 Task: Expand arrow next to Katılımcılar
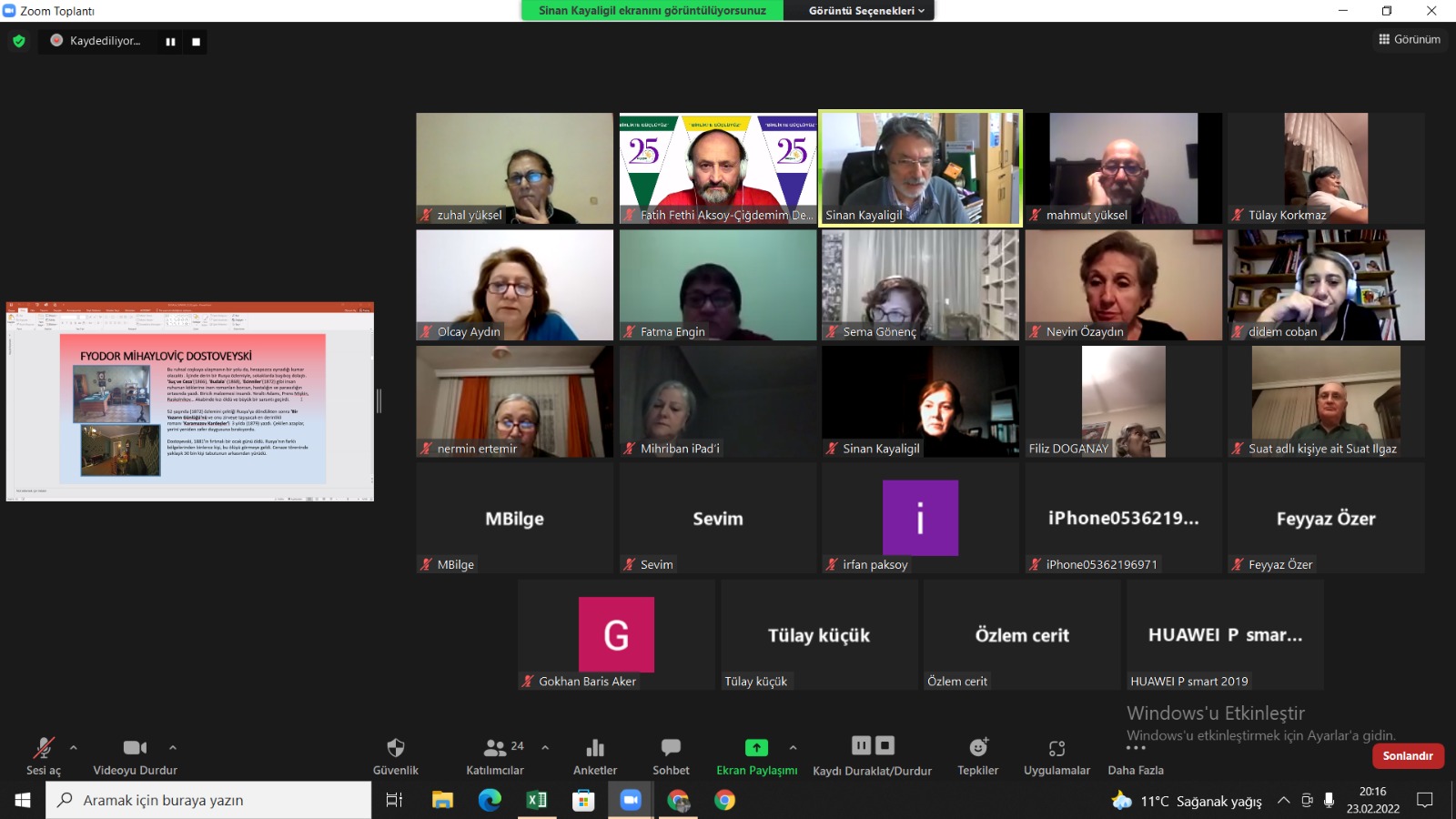click(x=545, y=747)
